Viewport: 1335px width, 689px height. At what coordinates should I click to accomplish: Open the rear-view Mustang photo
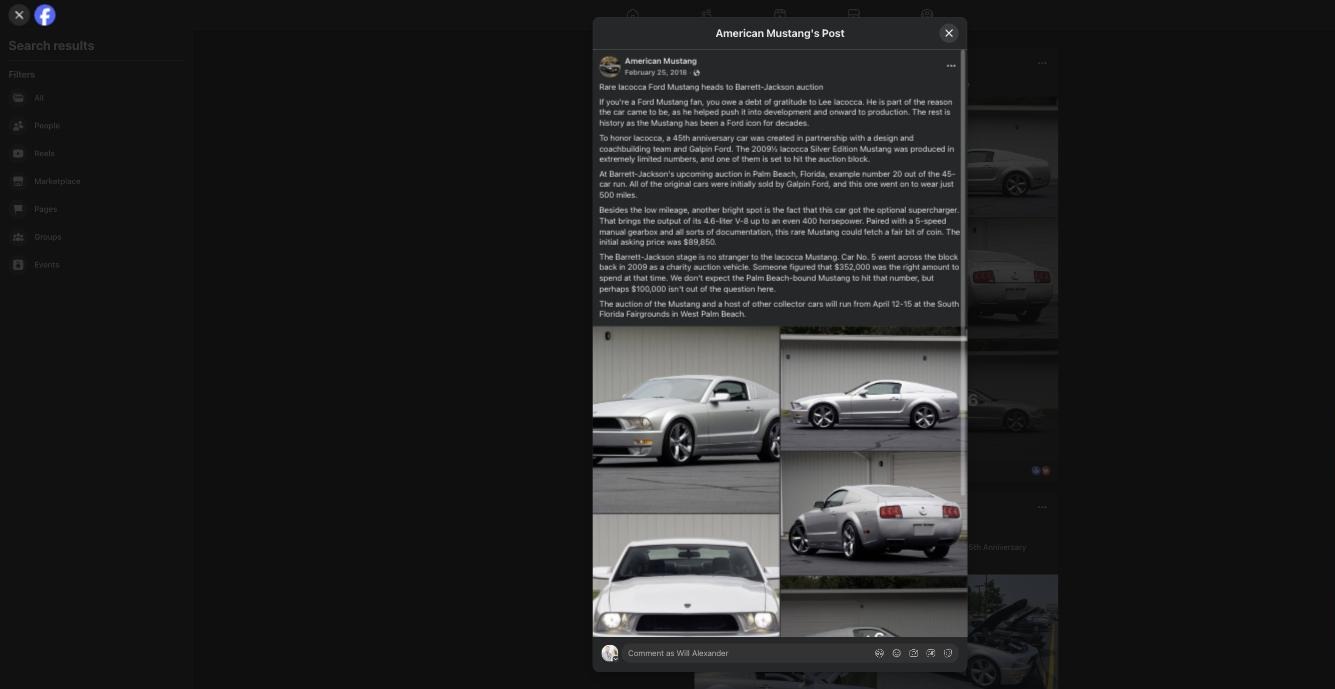(x=874, y=513)
